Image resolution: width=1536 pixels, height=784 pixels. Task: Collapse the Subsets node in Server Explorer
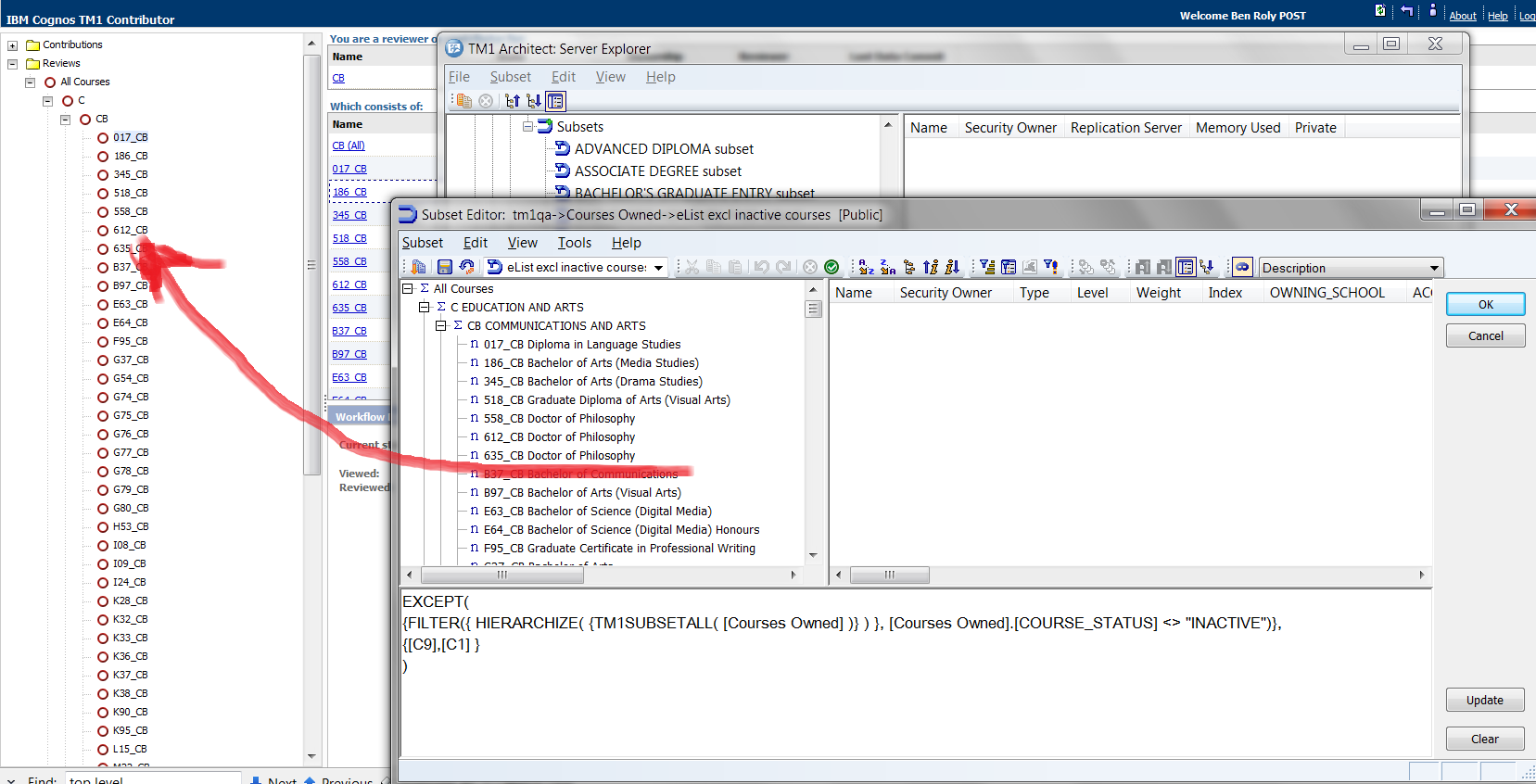527,126
